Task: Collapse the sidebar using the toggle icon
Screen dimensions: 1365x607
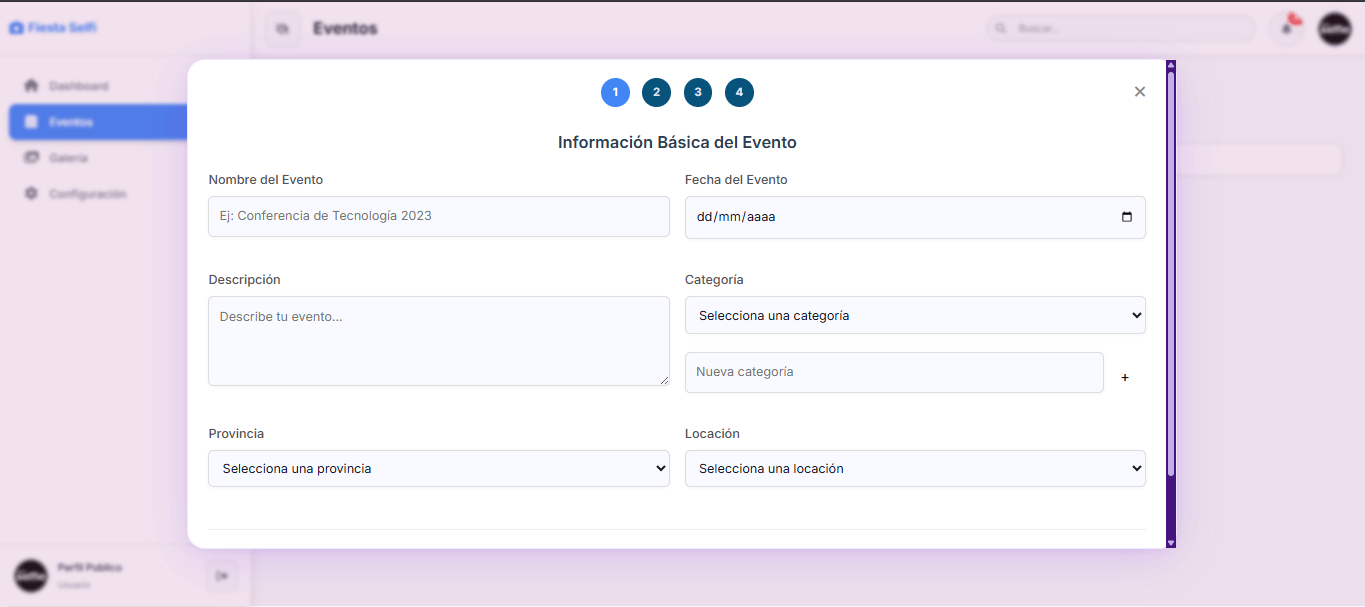Action: coord(283,28)
